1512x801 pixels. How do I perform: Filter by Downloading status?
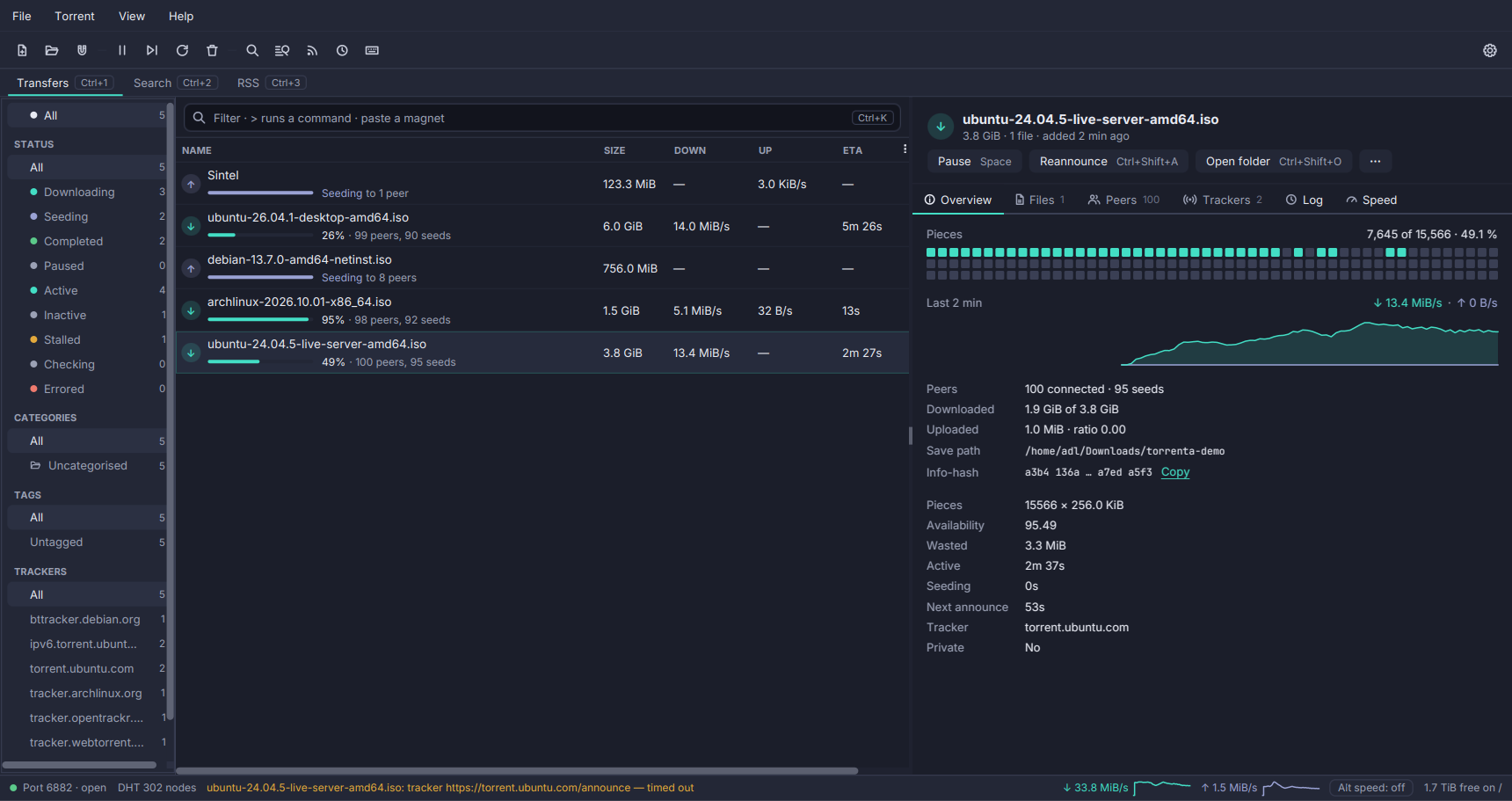pos(86,192)
